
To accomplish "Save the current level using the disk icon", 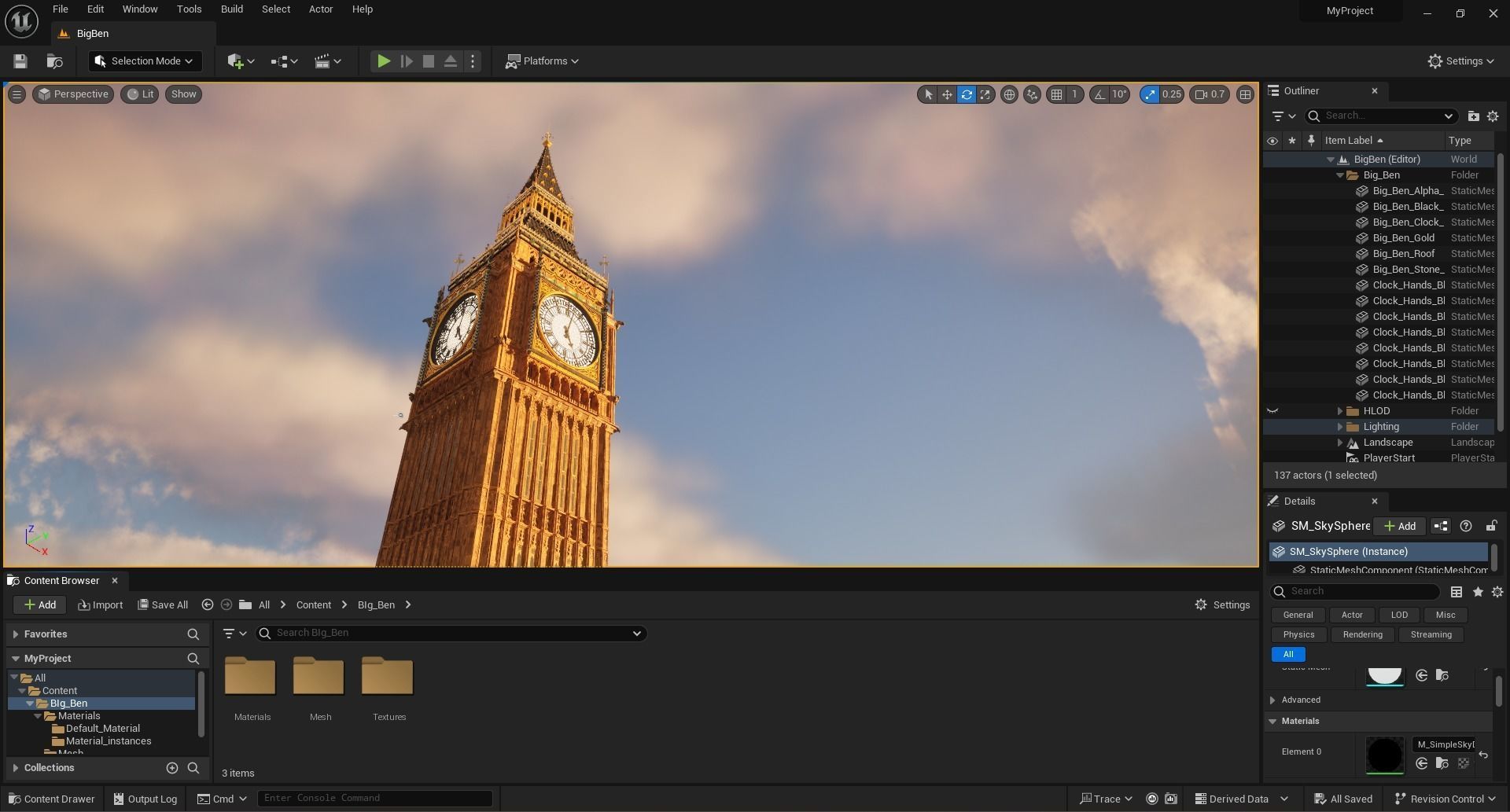I will coord(20,61).
